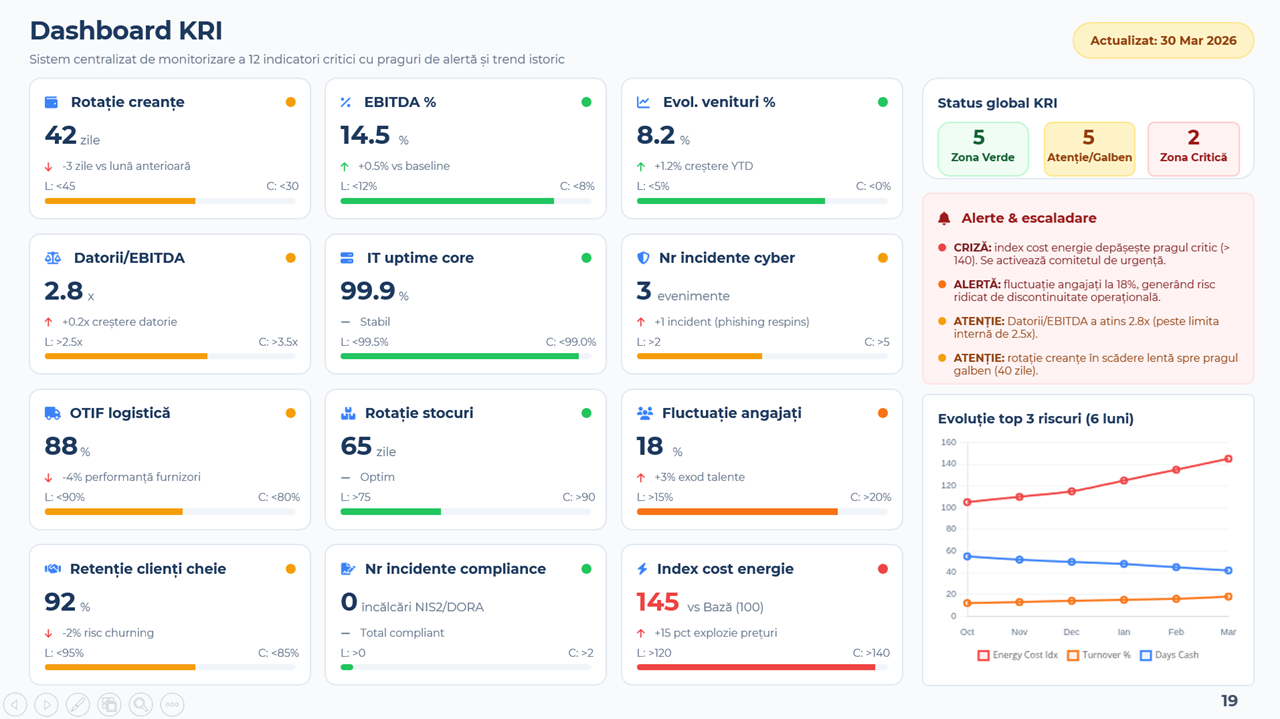The height and width of the screenshot is (719, 1280).
Task: Click the "-4% performanță furnizori" text
Action: 131,477
